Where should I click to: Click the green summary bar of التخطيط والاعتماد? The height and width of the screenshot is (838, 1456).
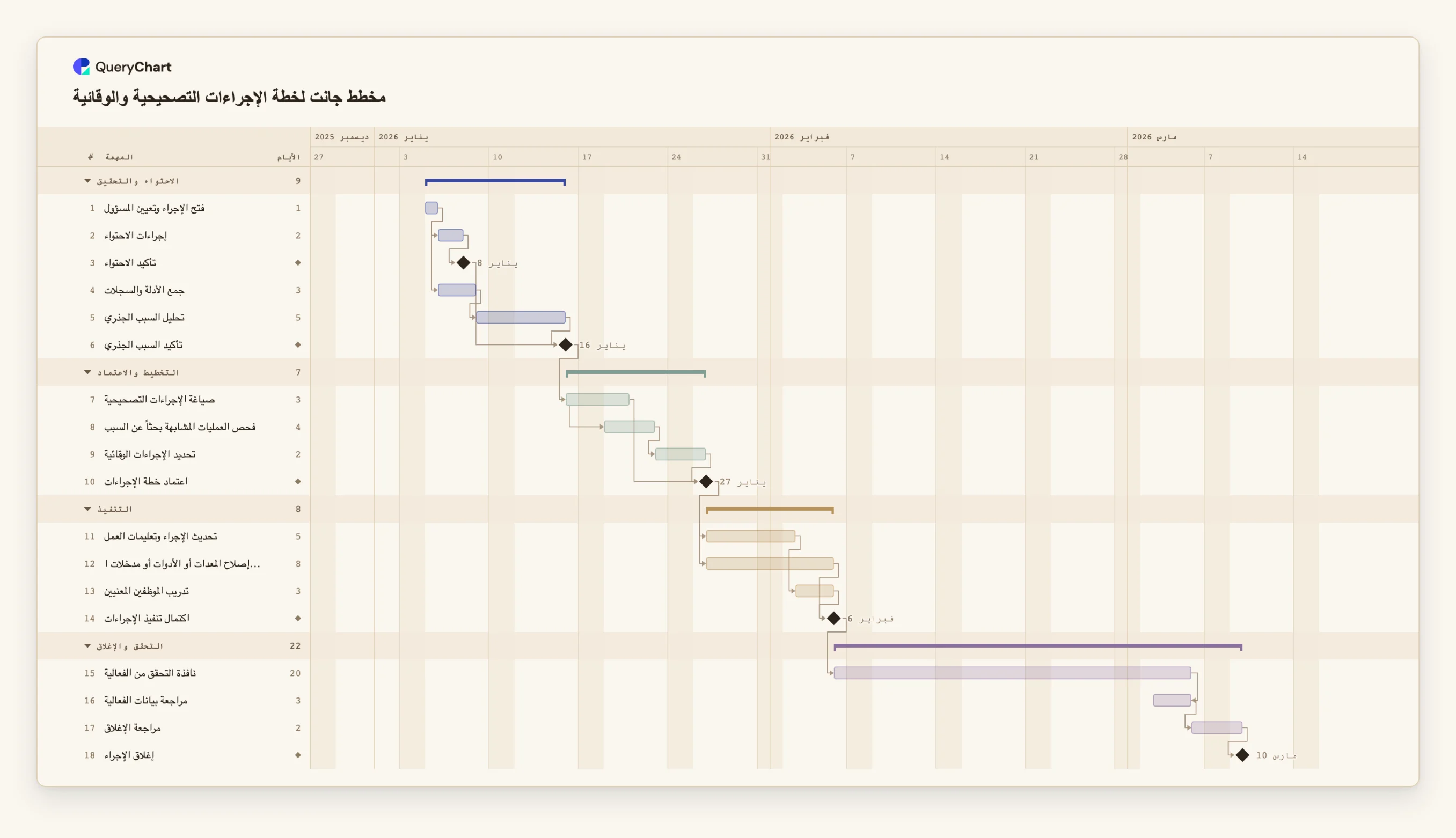pos(635,373)
